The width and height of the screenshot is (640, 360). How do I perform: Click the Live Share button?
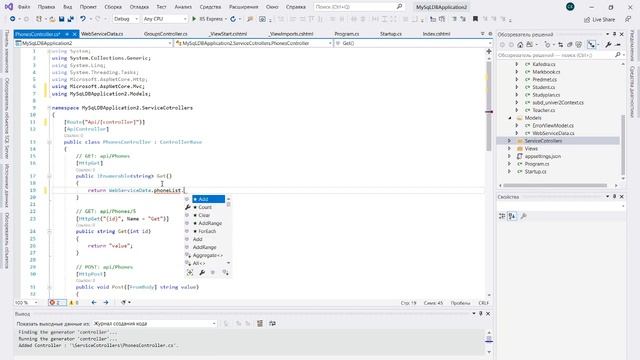pos(600,20)
